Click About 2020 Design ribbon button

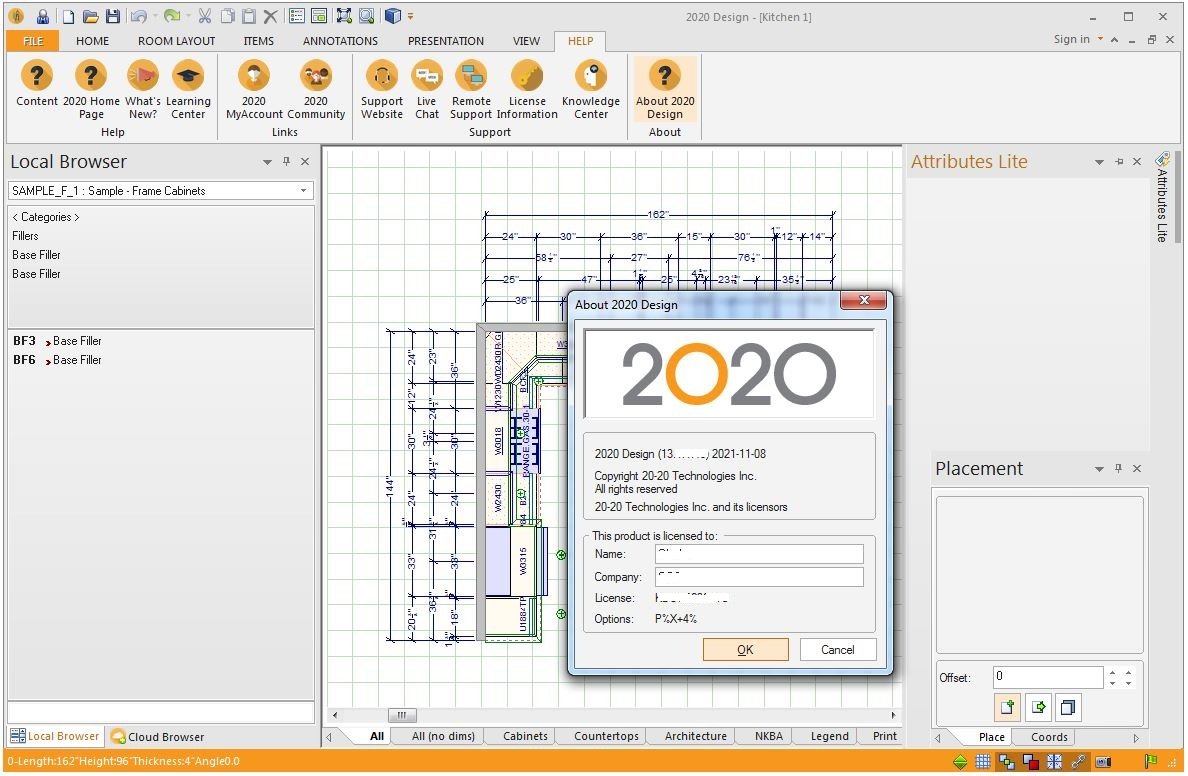[664, 89]
